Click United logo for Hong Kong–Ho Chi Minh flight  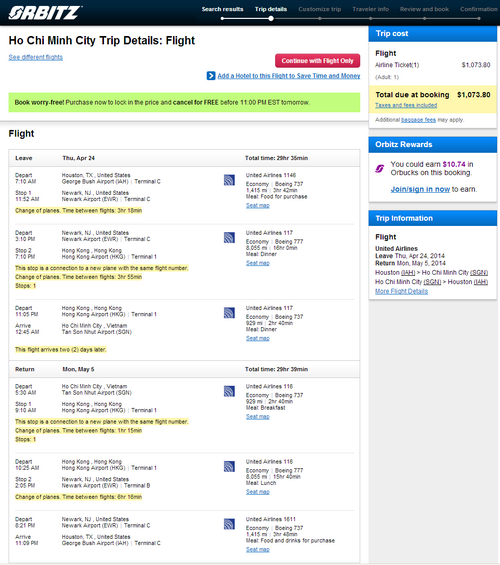[229, 313]
